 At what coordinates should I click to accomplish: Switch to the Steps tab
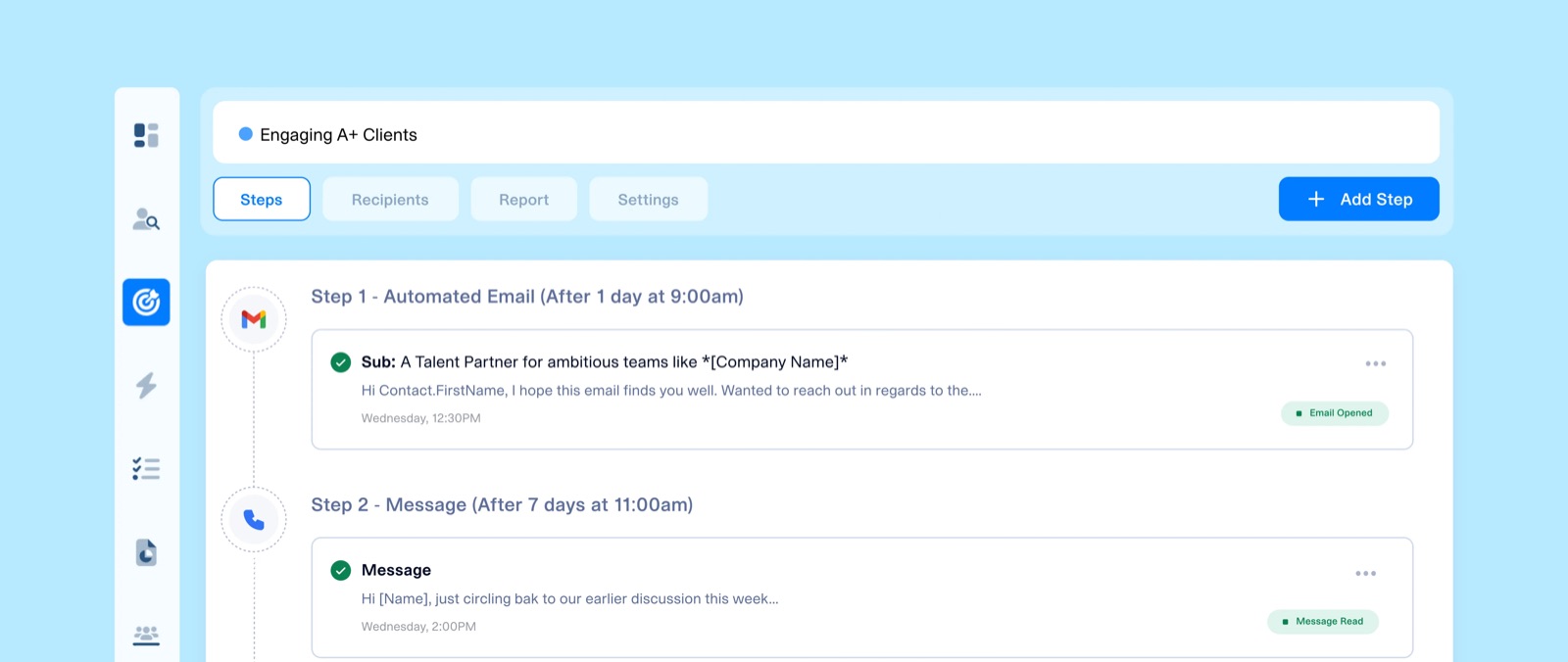(x=262, y=199)
